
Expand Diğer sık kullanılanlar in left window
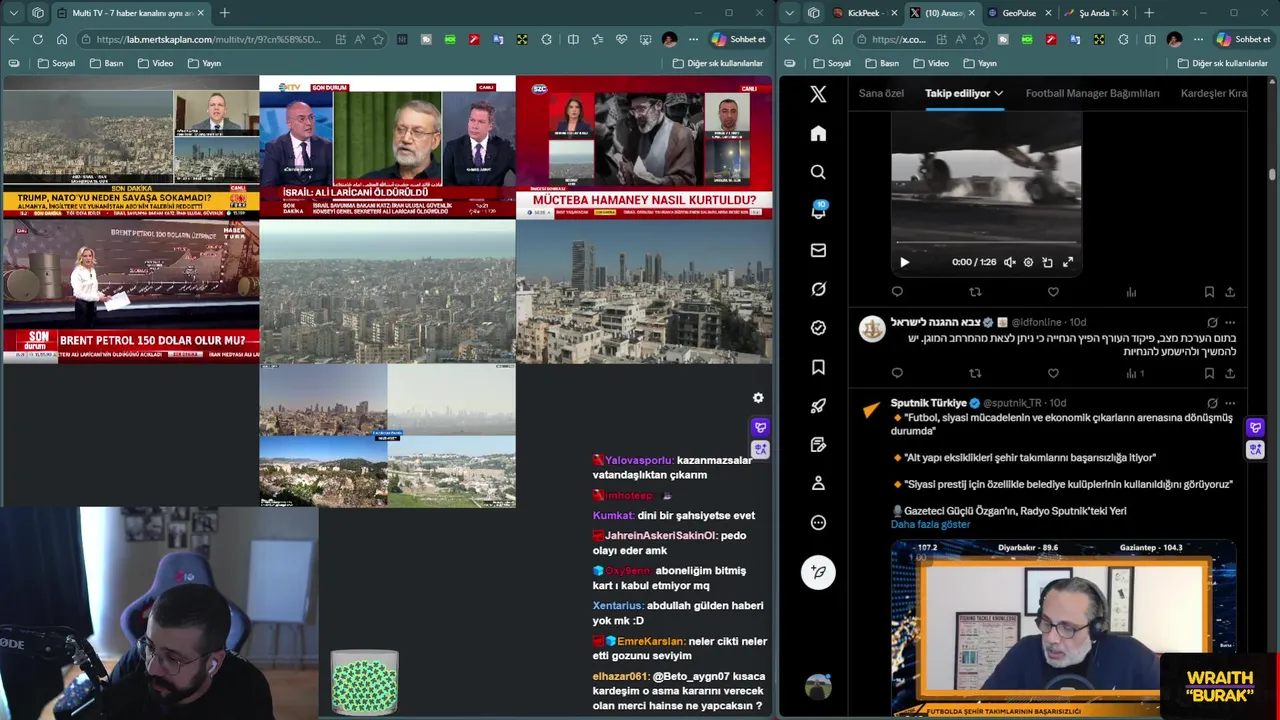click(x=718, y=63)
